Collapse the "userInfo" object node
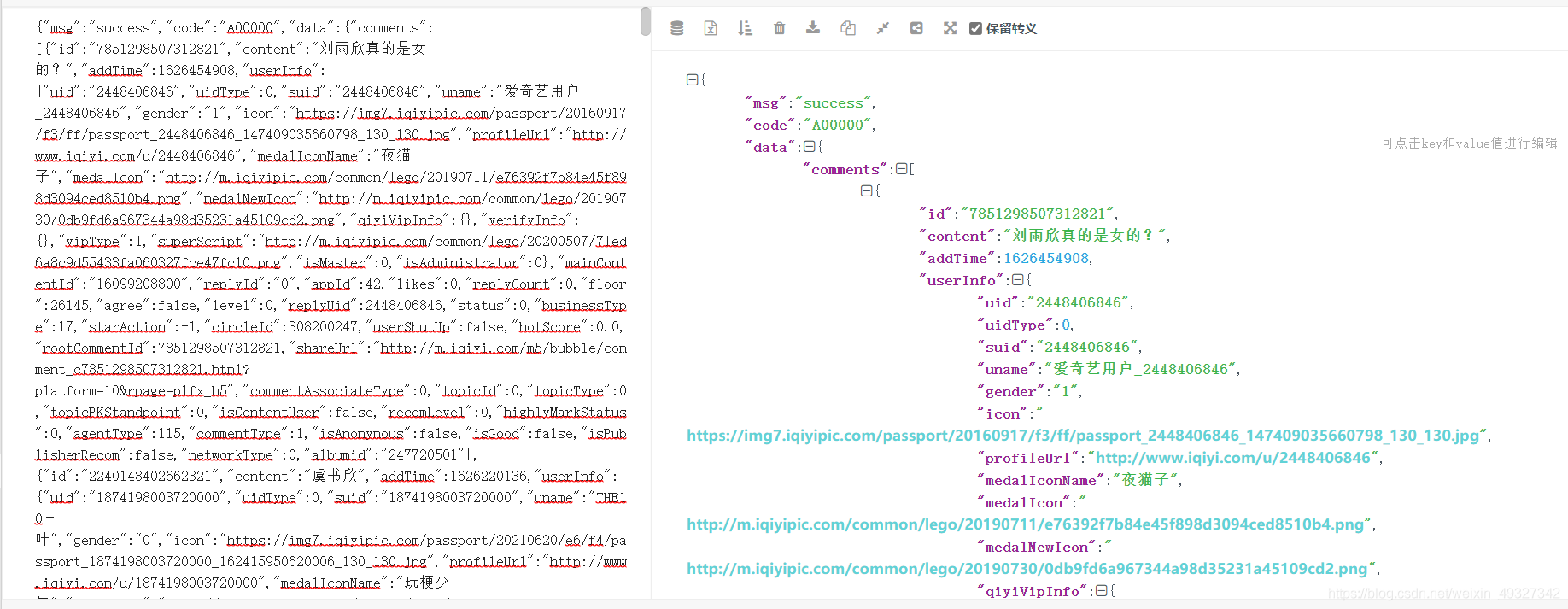The width and height of the screenshot is (1568, 609). (1018, 280)
